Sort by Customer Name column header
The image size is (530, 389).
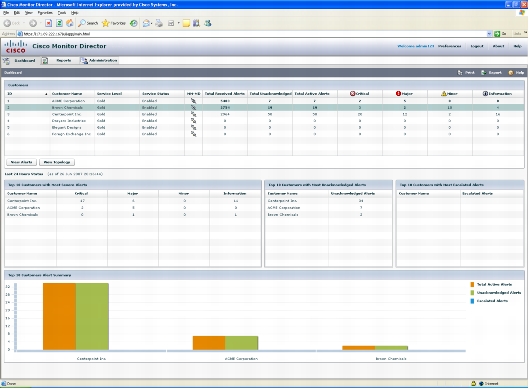coord(72,94)
